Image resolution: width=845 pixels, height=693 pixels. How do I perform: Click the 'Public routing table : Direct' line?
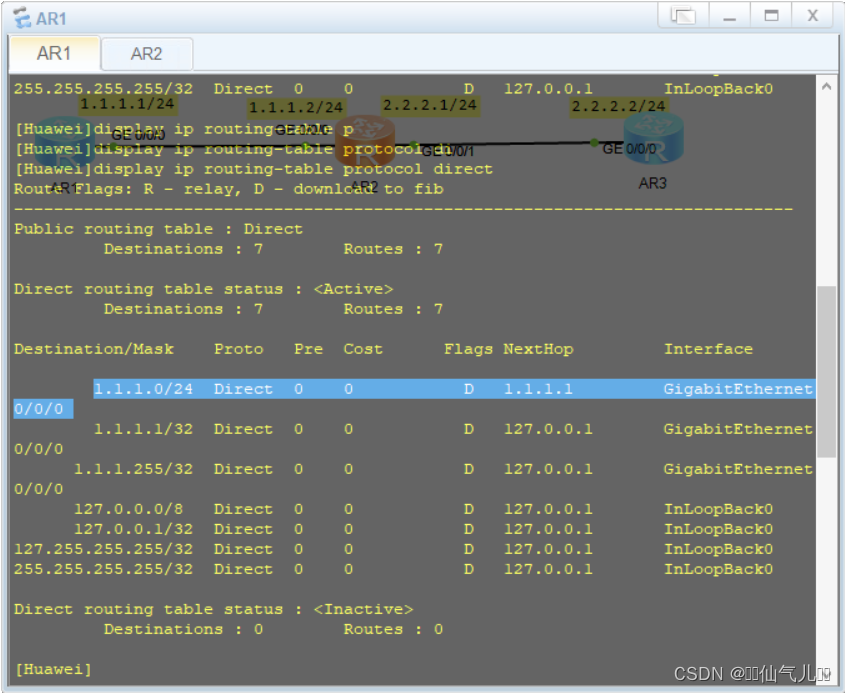point(158,229)
